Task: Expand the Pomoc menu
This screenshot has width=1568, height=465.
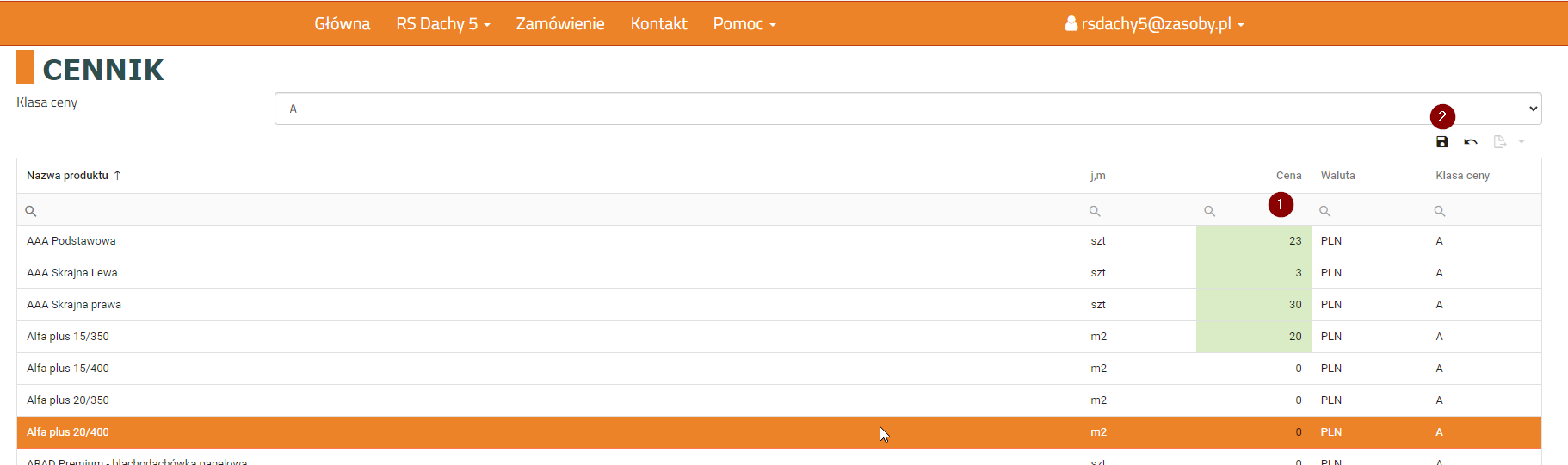Action: click(x=744, y=24)
